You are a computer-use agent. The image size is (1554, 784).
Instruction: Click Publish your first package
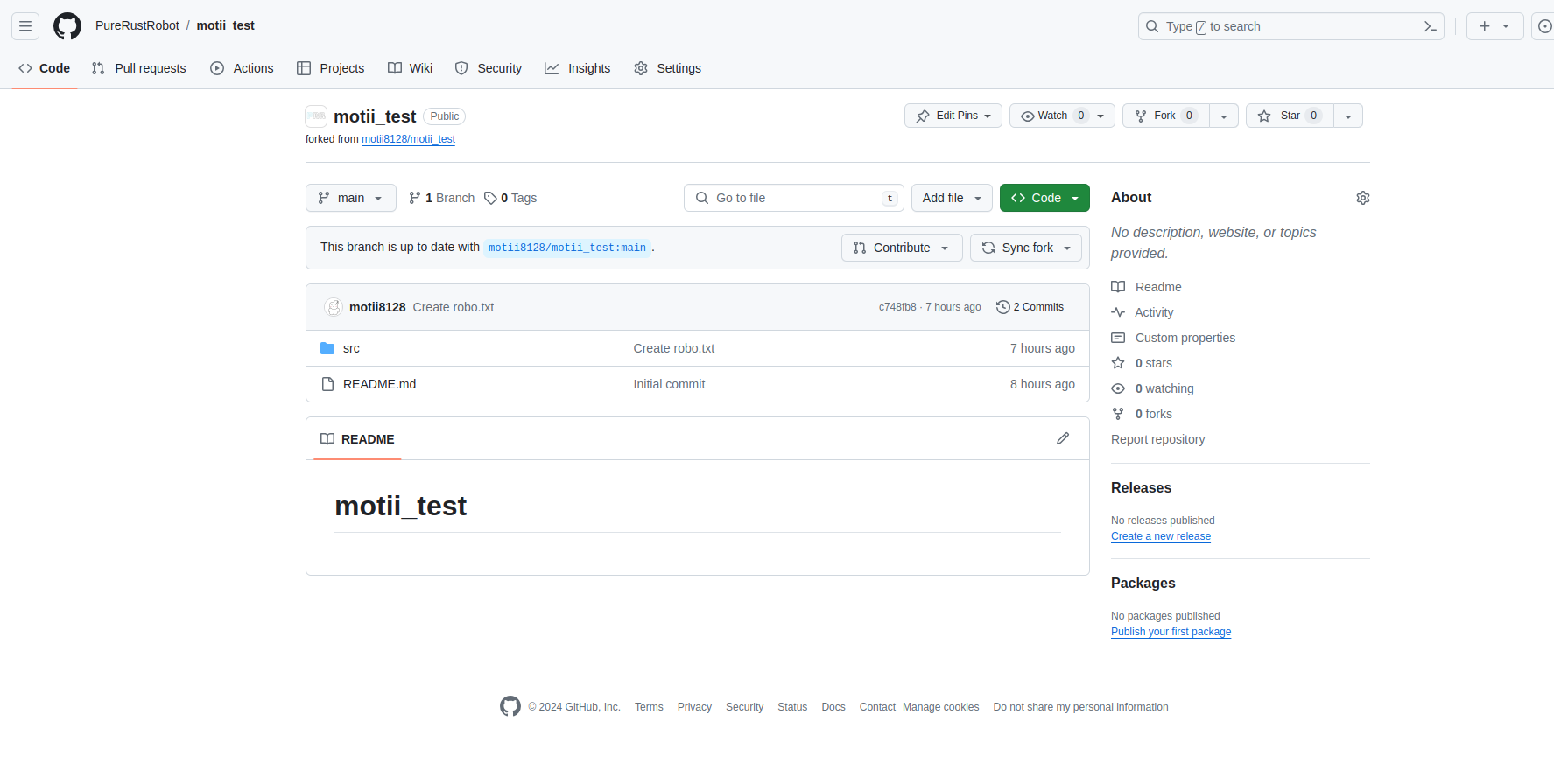1171,632
